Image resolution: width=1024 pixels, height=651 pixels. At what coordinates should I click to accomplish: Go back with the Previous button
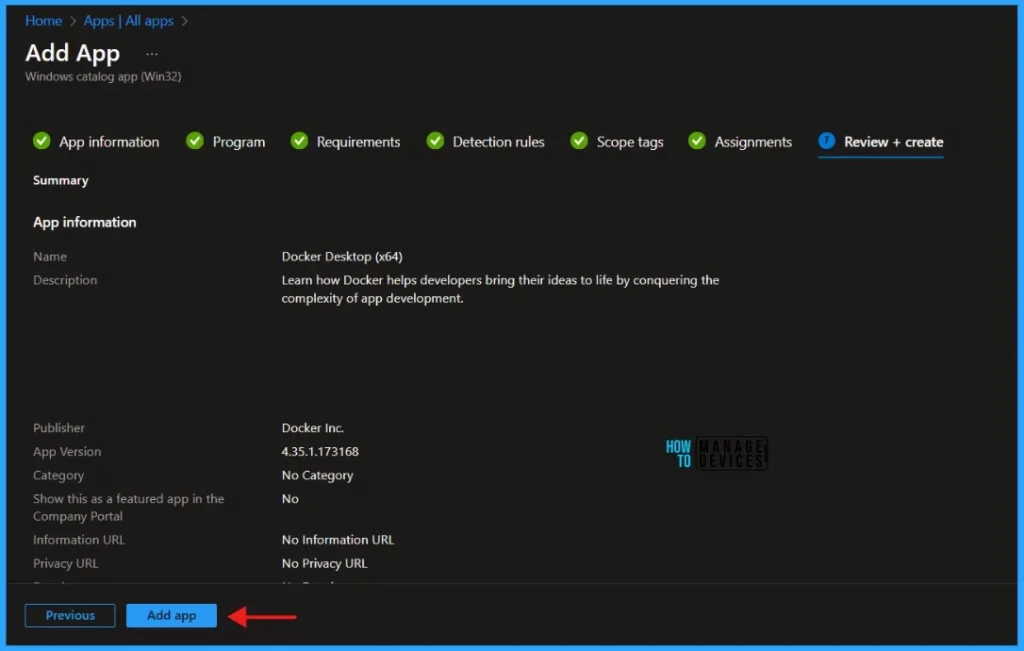70,615
